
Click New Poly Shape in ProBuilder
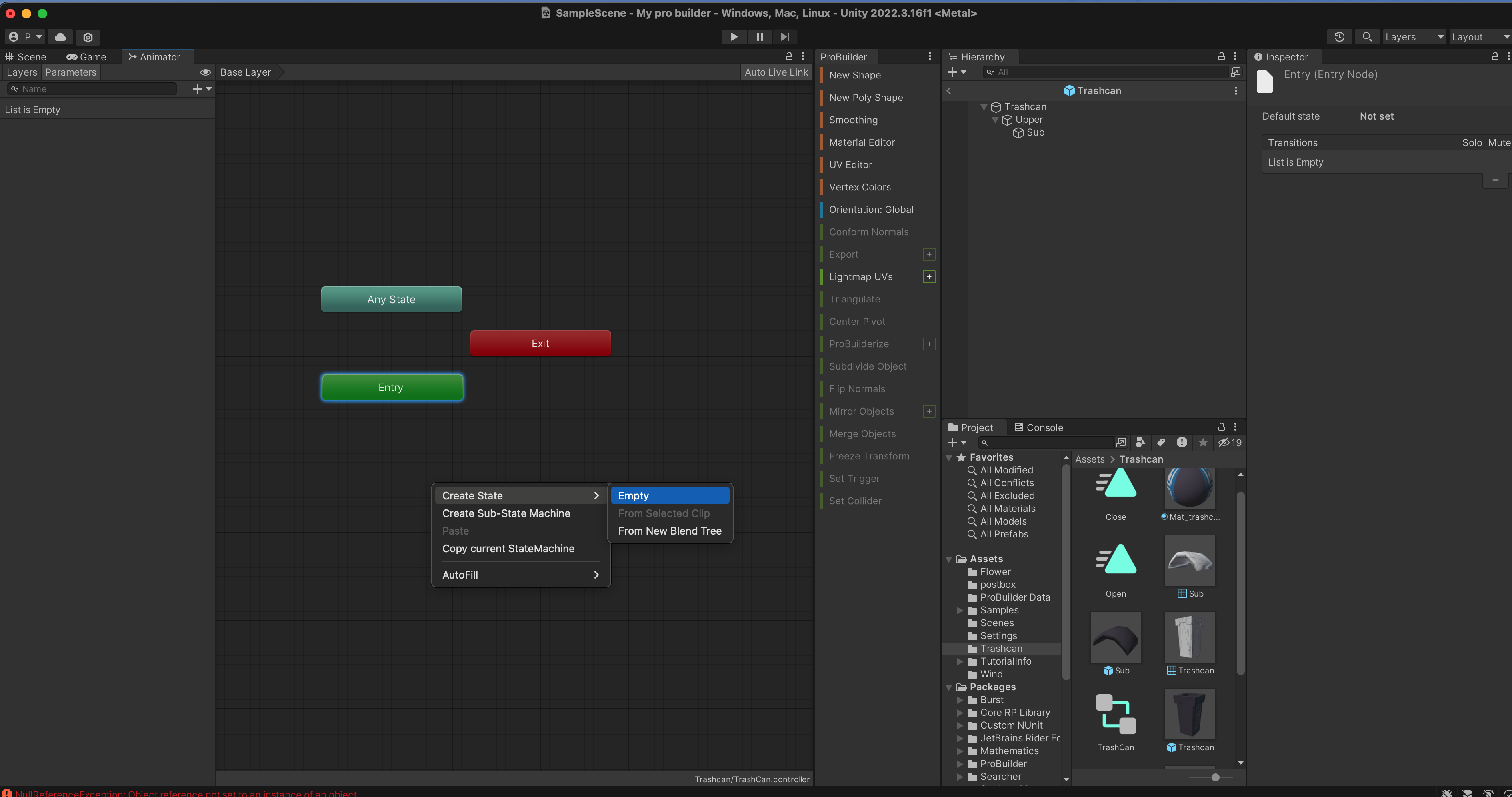click(866, 97)
